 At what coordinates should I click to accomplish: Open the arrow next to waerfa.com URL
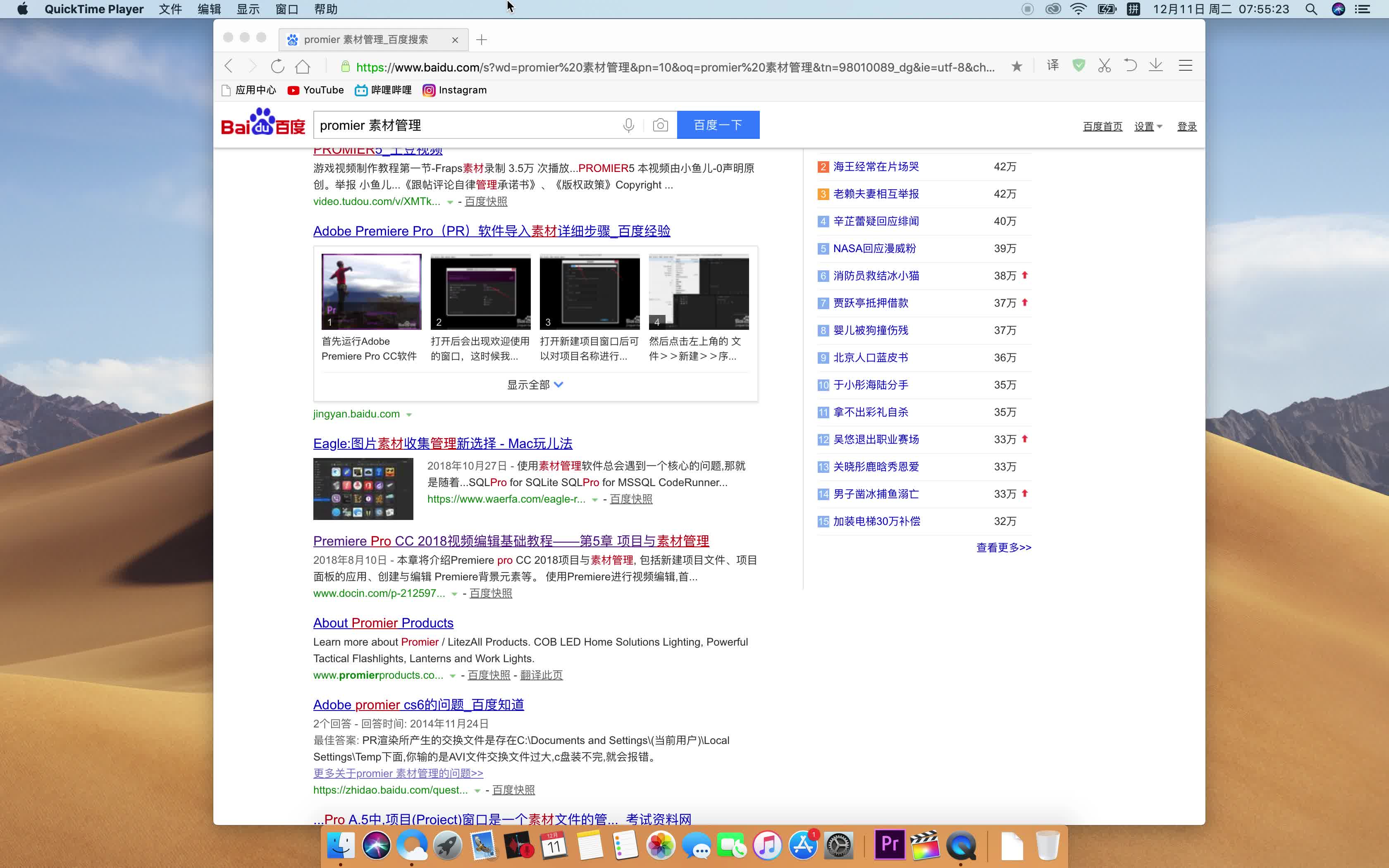point(594,500)
